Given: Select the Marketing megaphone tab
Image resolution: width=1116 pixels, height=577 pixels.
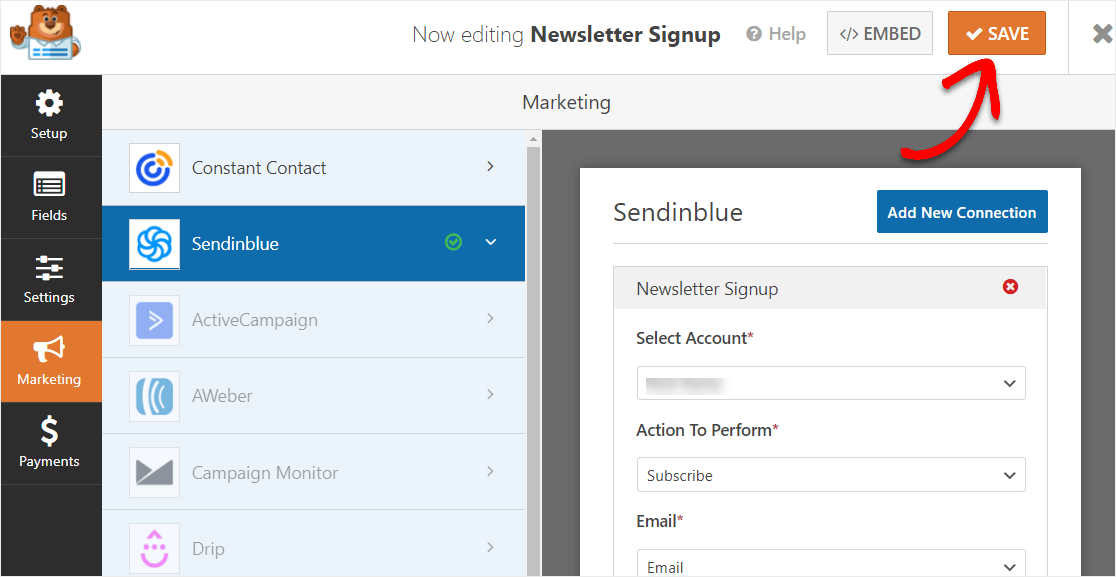Looking at the screenshot, I should [49, 361].
